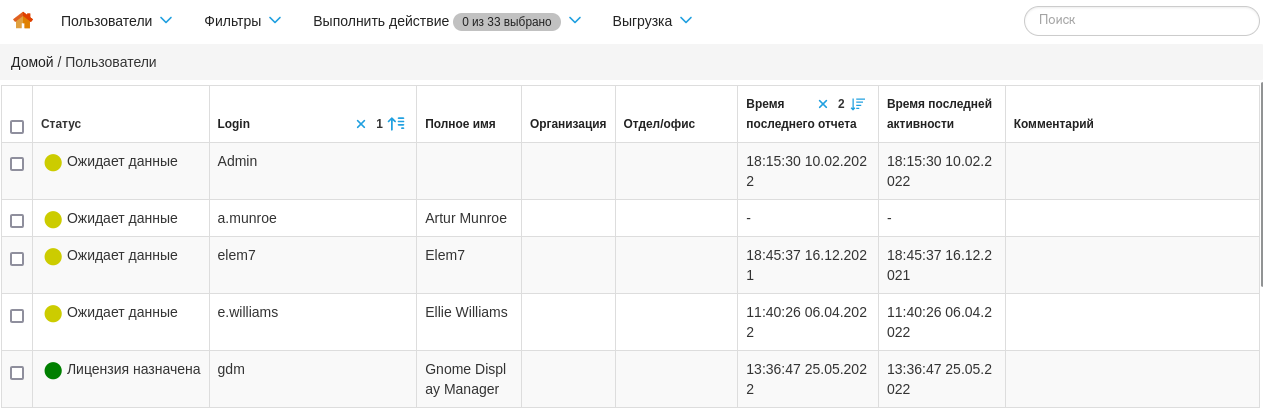This screenshot has height=408, width=1263.
Task: Open the Выполнить действие dropdown
Action: pos(446,21)
